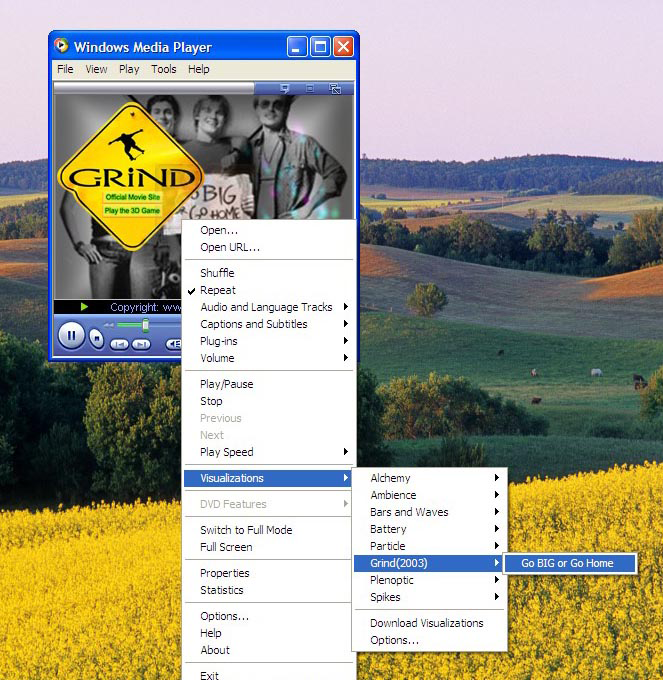Open Options... in Visualizations submenu
Viewport: 663px width, 680px height.
pyautogui.click(x=429, y=640)
